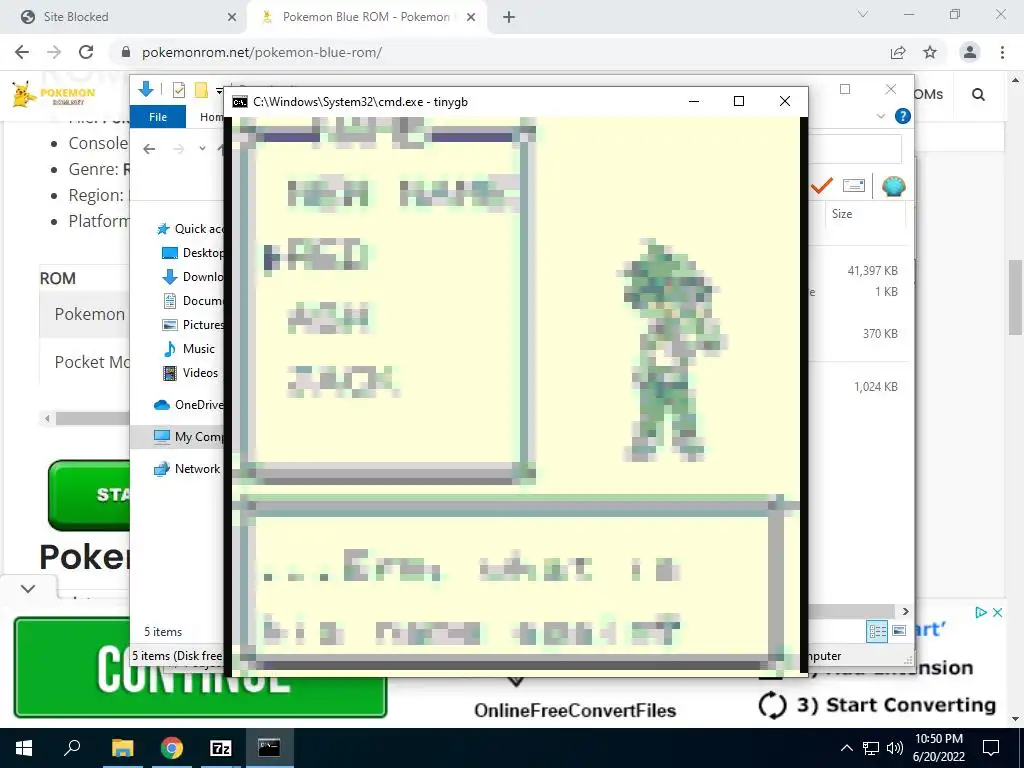This screenshot has width=1024, height=768.
Task: Maximize the tinygb cmd window
Action: [x=739, y=101]
